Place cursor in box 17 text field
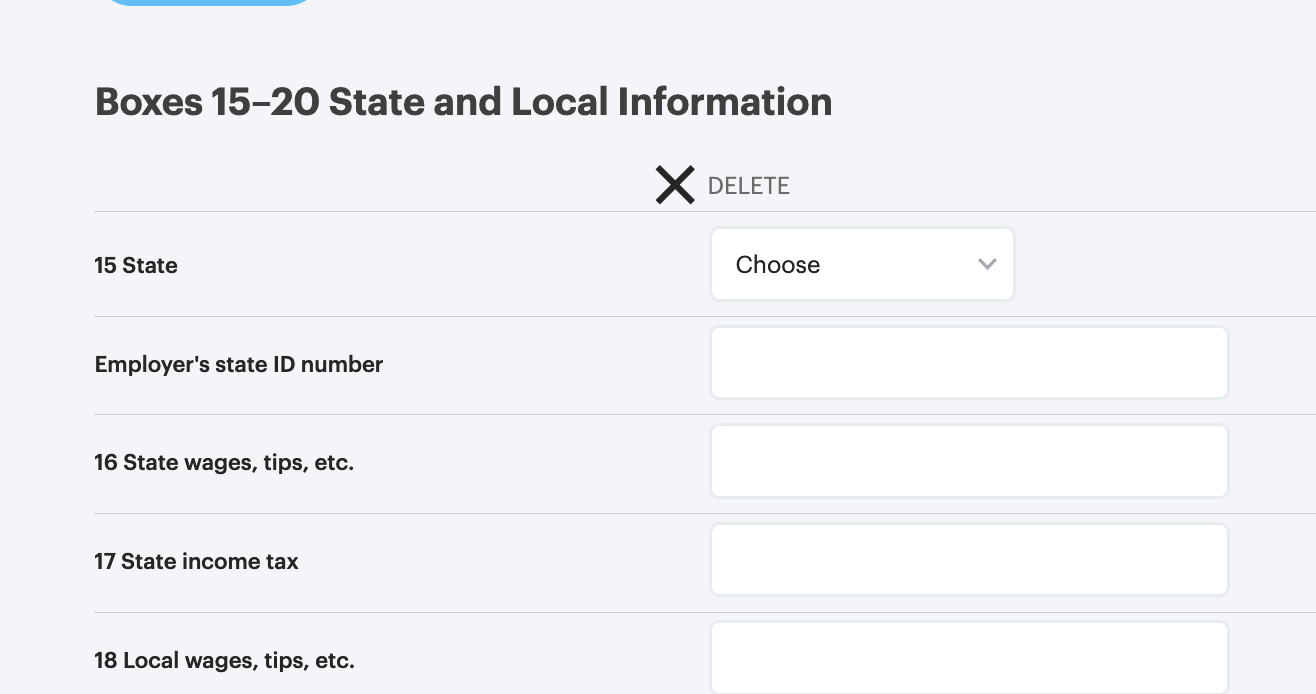The image size is (1316, 694). [x=968, y=559]
